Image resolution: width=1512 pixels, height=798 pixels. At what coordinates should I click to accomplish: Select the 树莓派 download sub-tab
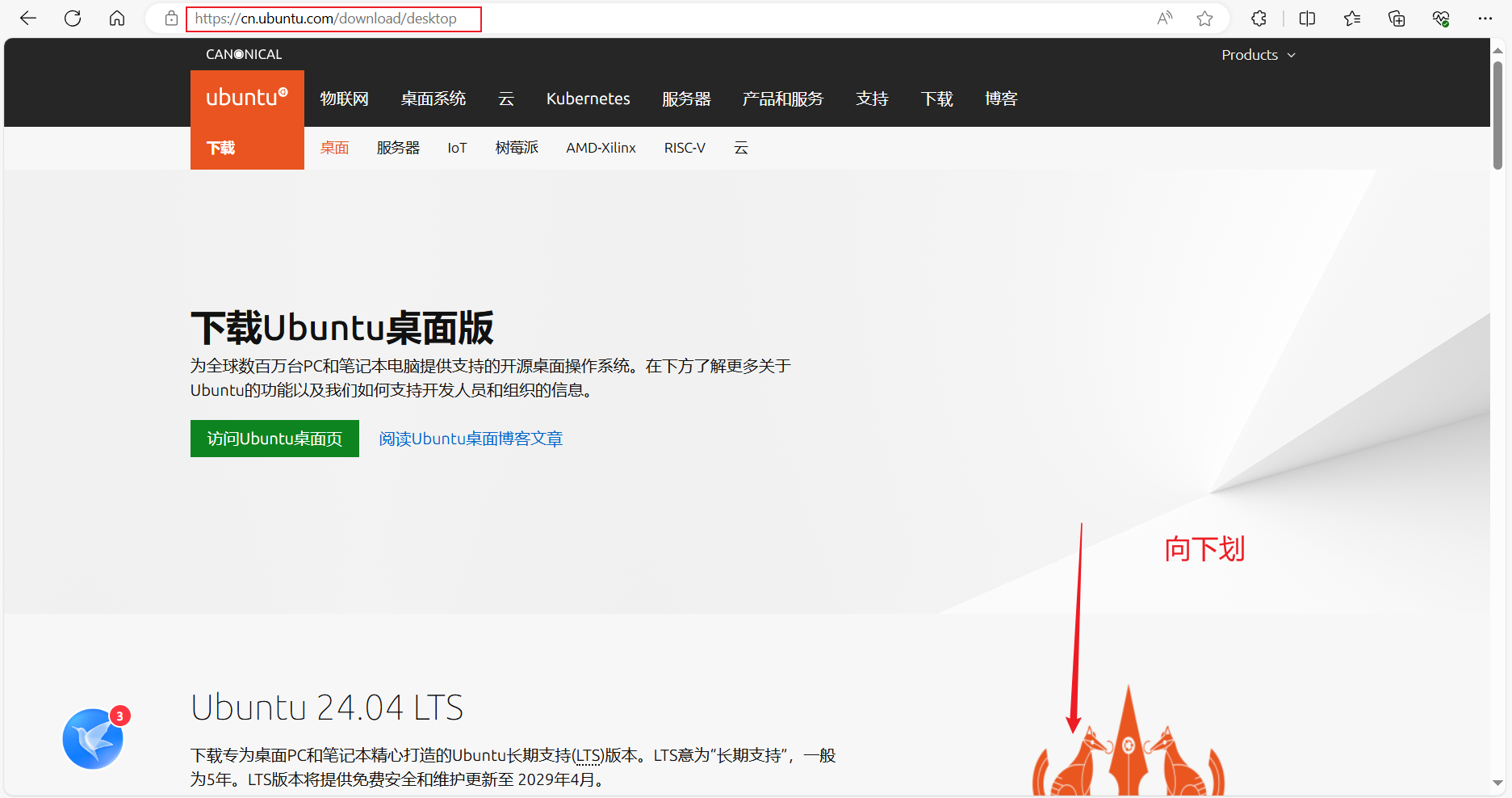(517, 148)
